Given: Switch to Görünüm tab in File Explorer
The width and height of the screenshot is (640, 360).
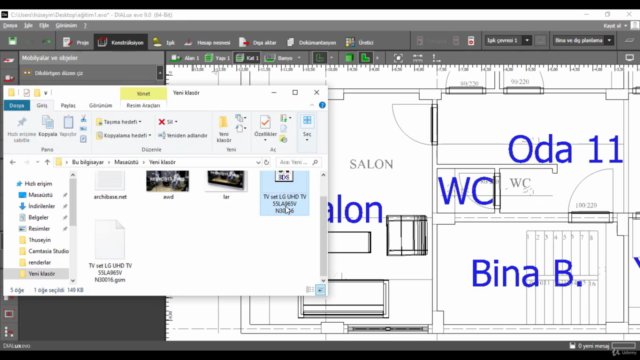Looking at the screenshot, I should point(100,105).
